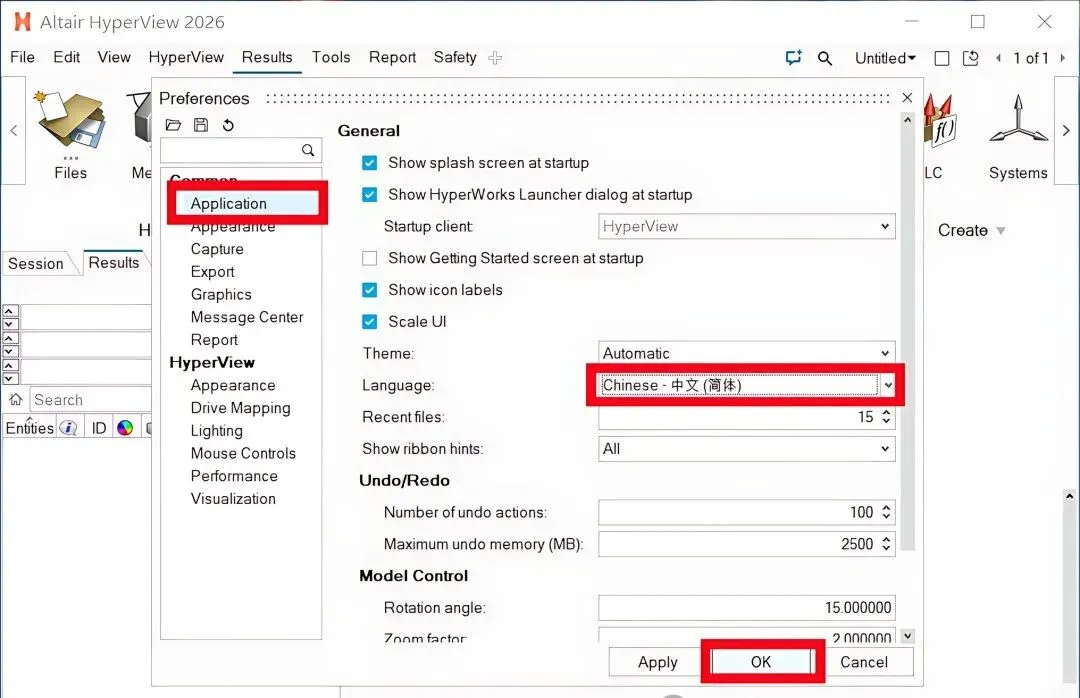Open the Edit menu
Image resolution: width=1080 pixels, height=698 pixels.
(x=66, y=57)
